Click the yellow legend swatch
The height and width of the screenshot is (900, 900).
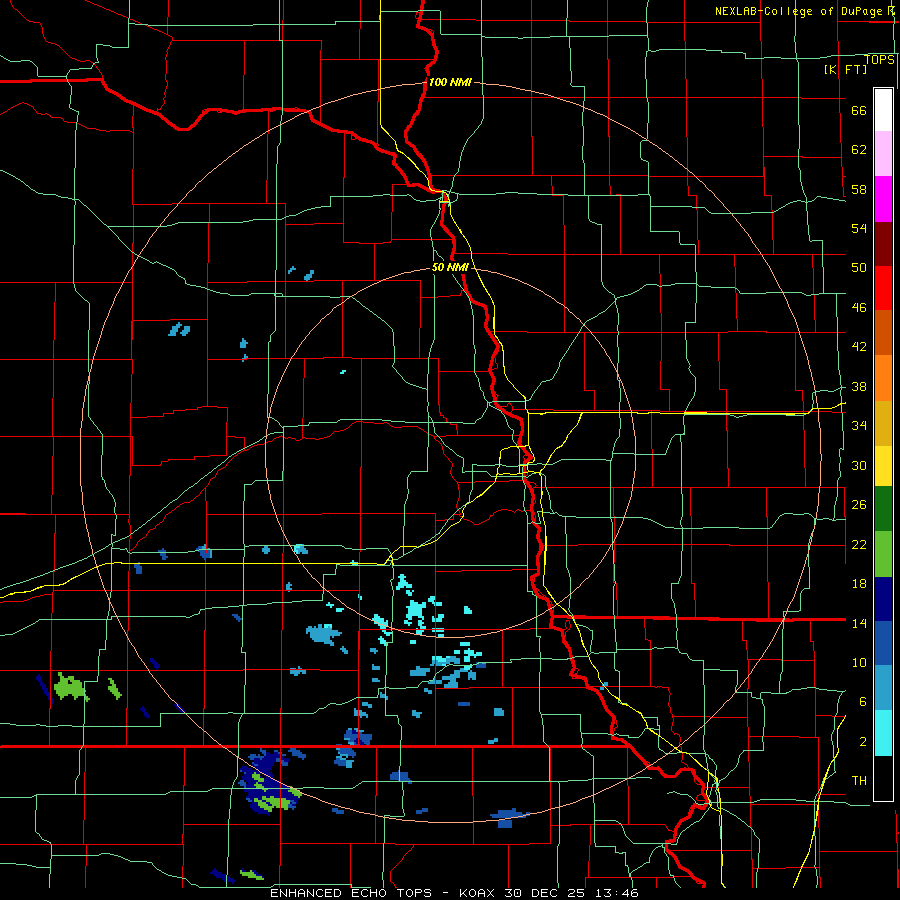pos(883,466)
